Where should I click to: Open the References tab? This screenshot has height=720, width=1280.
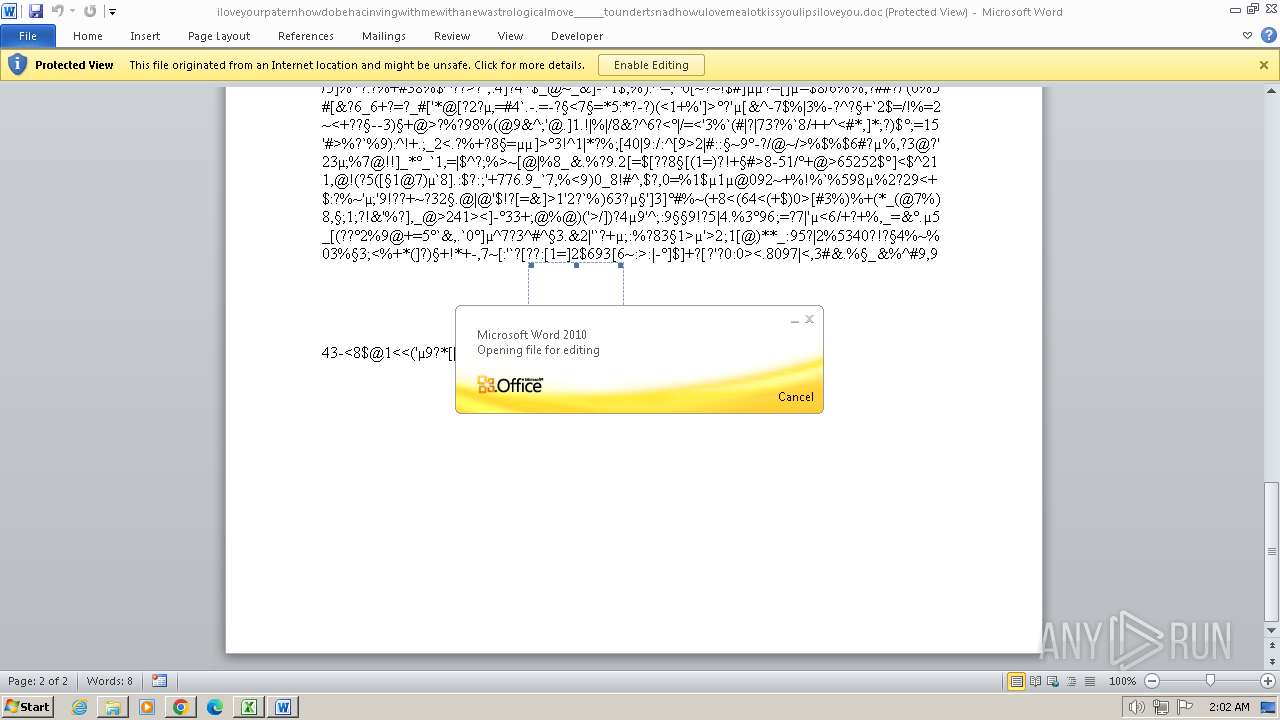(306, 36)
